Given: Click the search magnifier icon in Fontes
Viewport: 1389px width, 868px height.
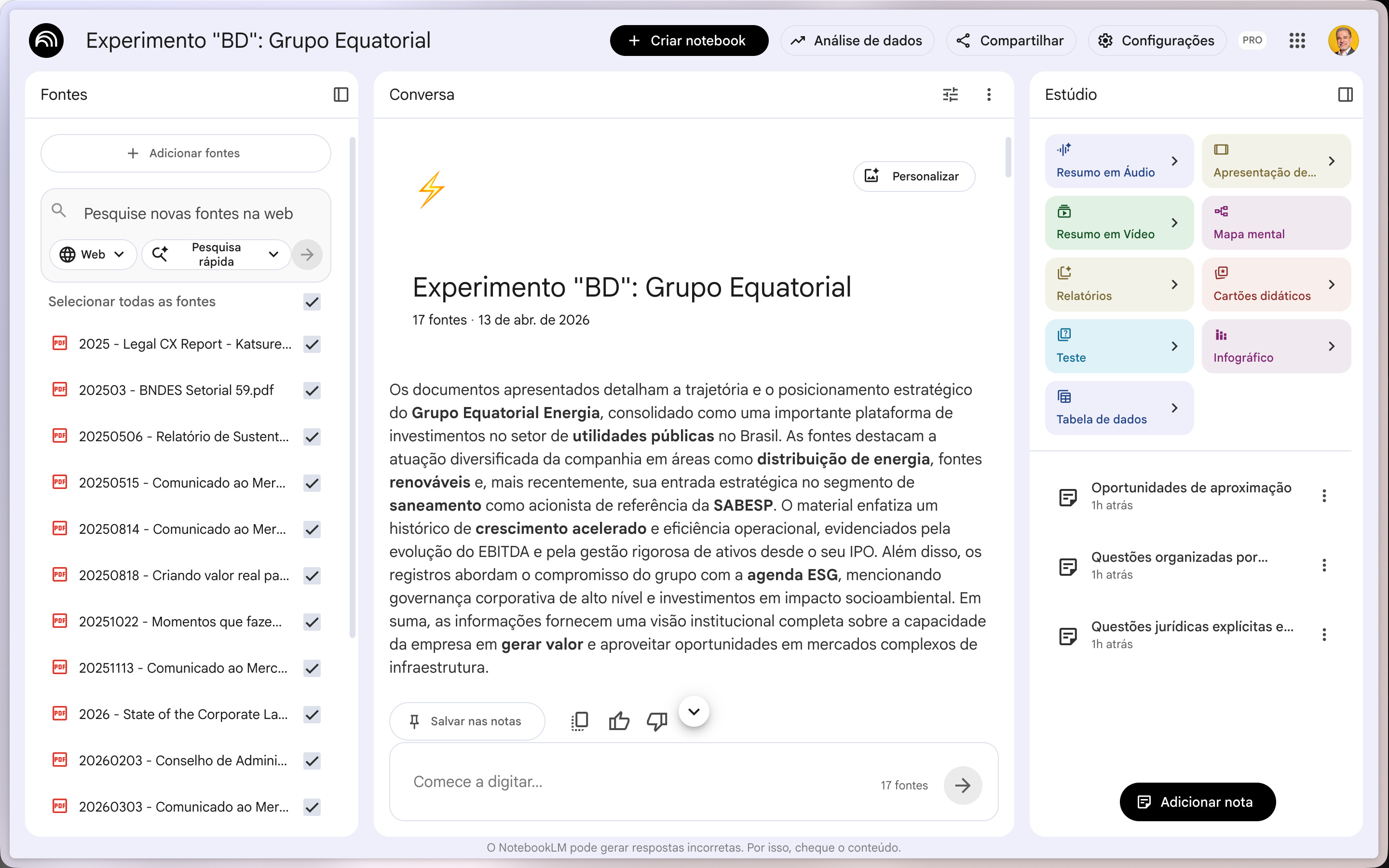Looking at the screenshot, I should coord(58,211).
